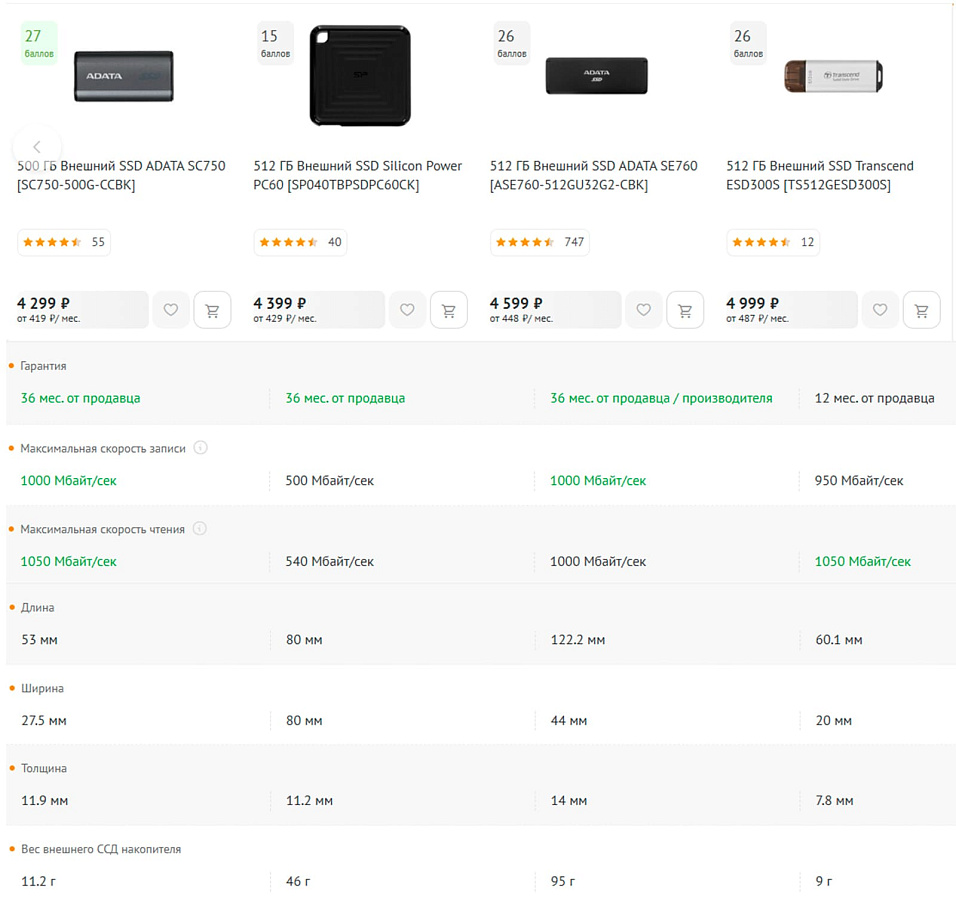
Task: Click 36 мес. от продавца / производителя value
Action: pos(661,398)
